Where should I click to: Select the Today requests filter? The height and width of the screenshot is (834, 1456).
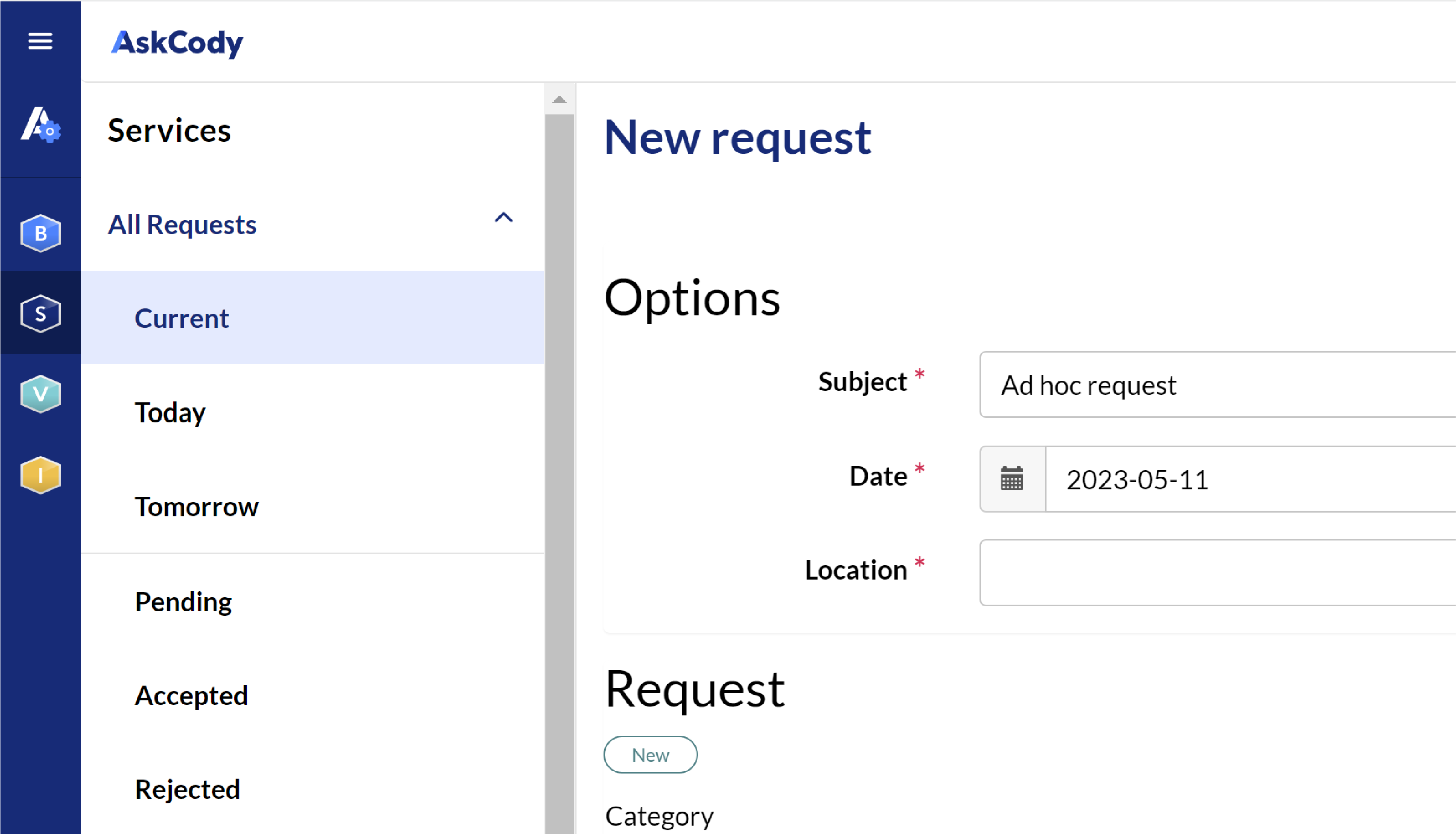(x=169, y=413)
